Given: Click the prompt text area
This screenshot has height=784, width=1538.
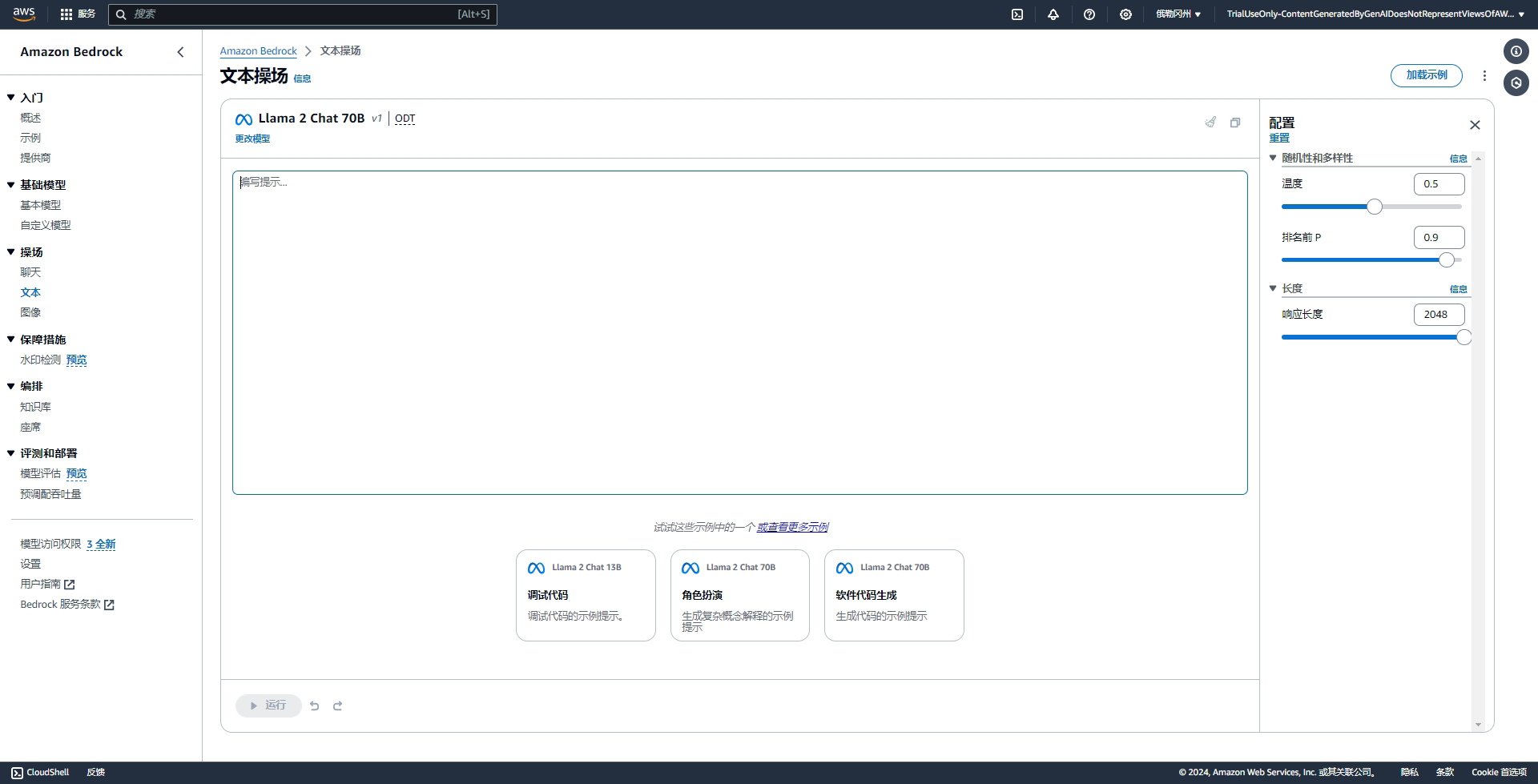Looking at the screenshot, I should pyautogui.click(x=739, y=332).
